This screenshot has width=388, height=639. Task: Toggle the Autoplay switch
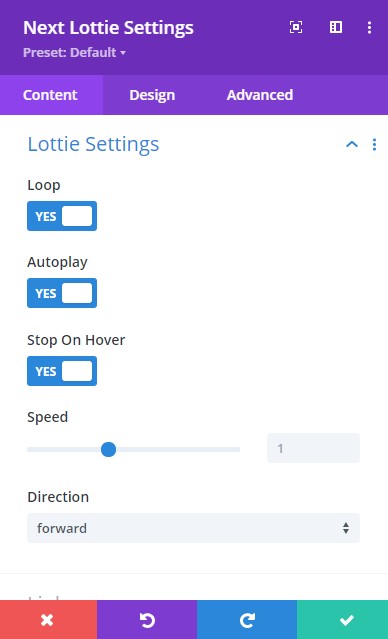click(62, 293)
